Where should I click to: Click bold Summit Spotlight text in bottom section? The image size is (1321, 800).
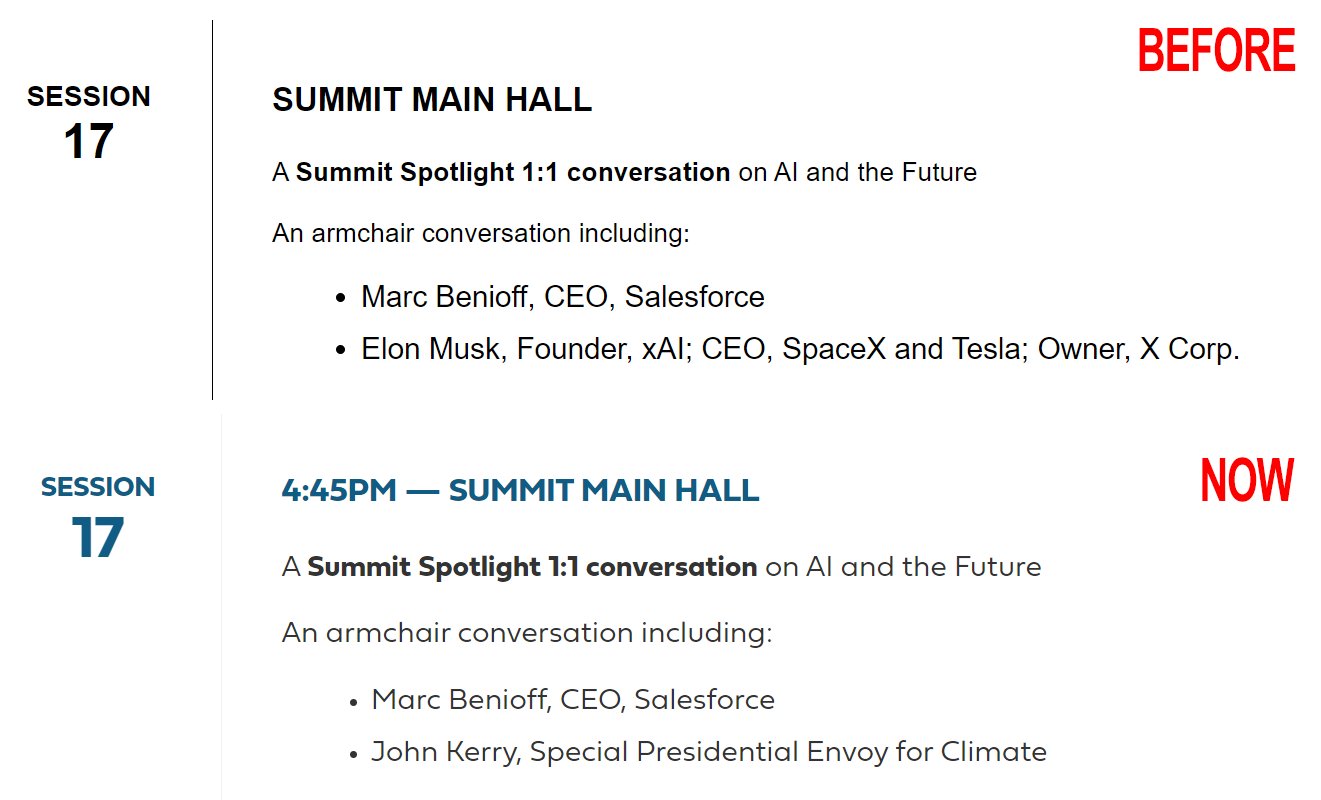click(x=532, y=567)
